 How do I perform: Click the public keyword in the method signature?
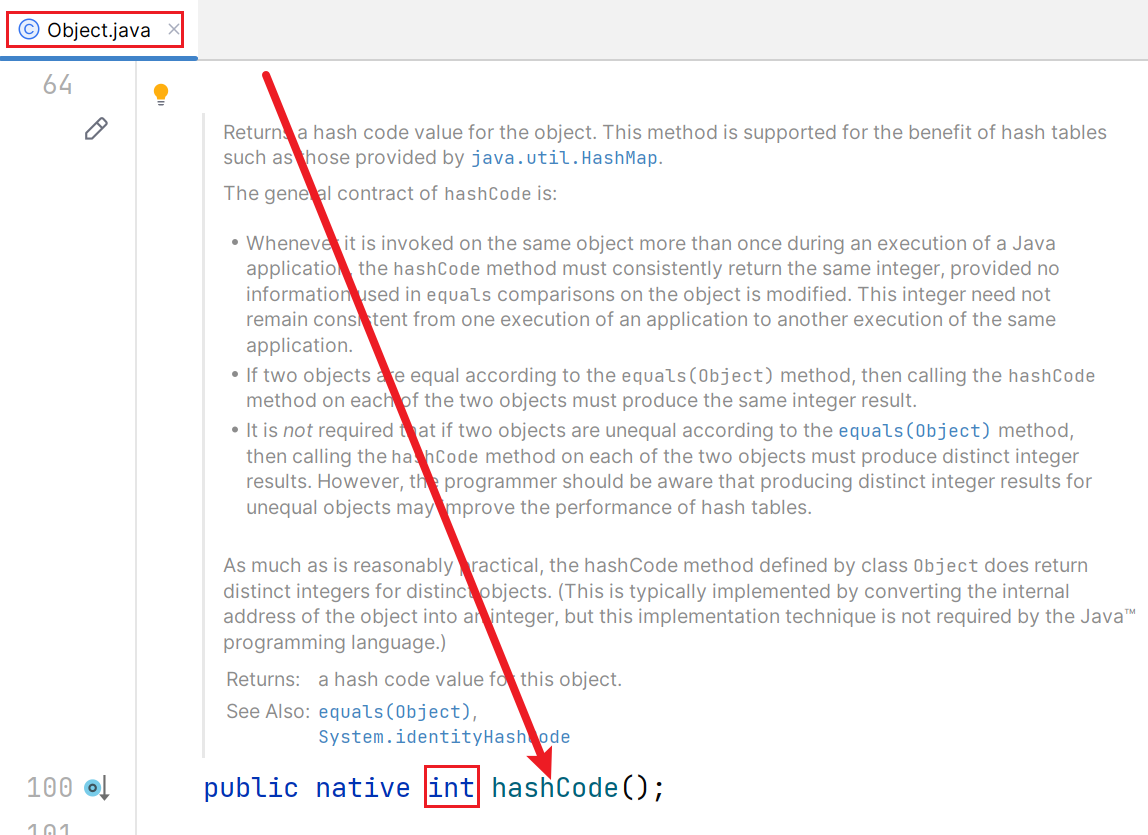pyautogui.click(x=250, y=788)
